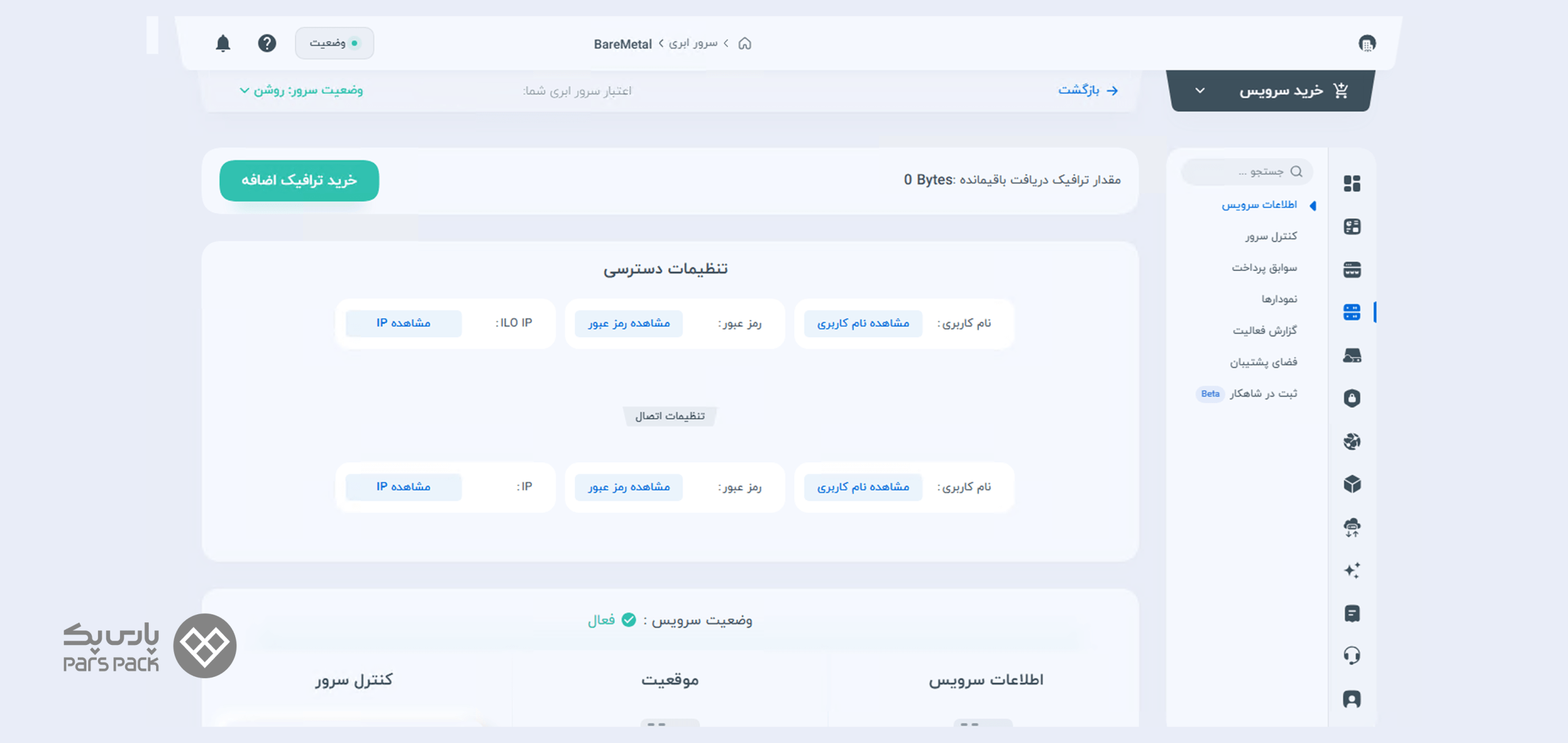Click the موقعیت column heading
Viewport: 1568px width, 743px height.
point(670,680)
